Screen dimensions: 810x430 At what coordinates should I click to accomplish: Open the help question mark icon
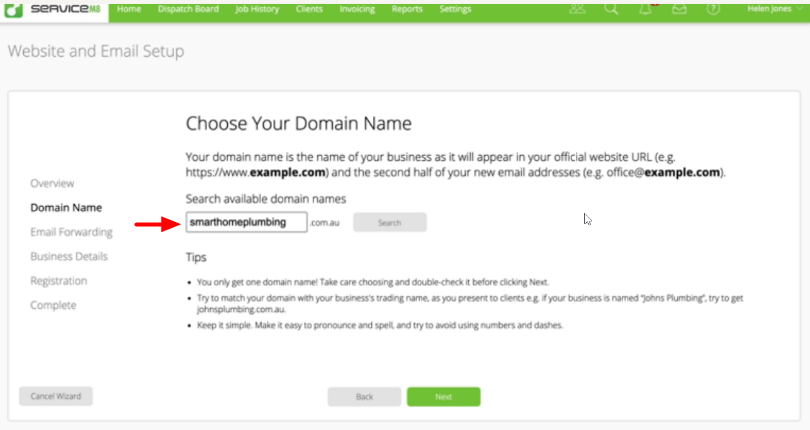(x=713, y=9)
